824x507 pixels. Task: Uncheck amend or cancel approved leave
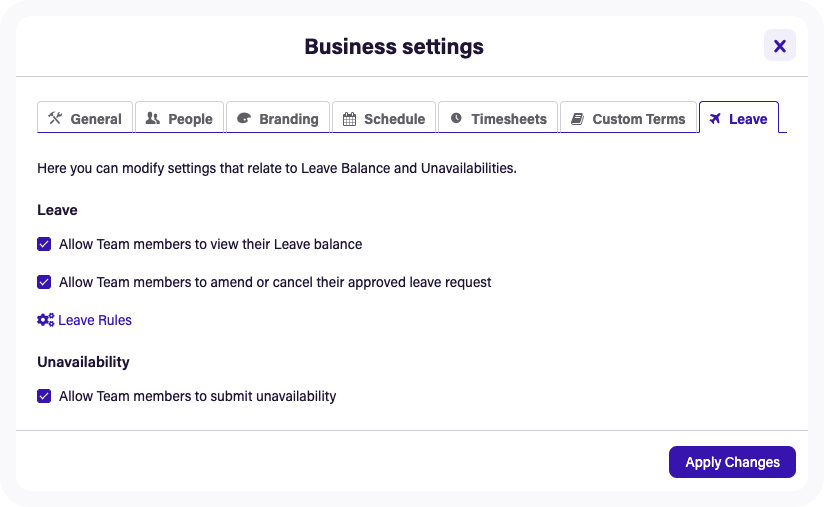[x=44, y=282]
